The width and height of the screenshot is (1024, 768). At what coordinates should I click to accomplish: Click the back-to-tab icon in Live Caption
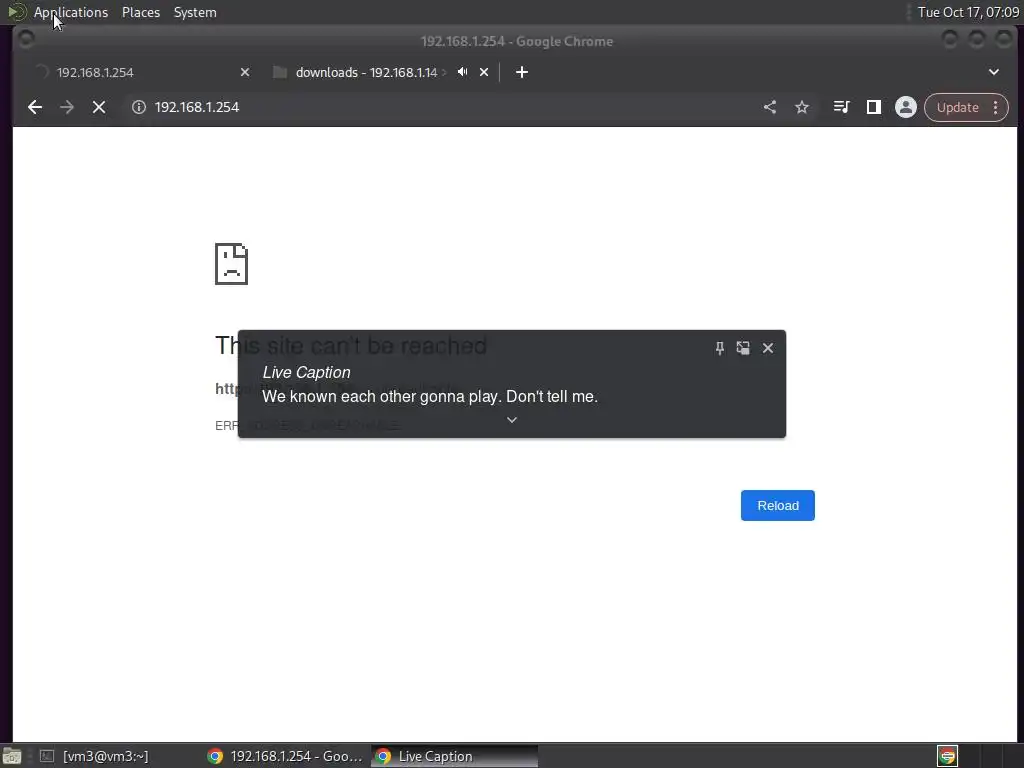(x=743, y=348)
